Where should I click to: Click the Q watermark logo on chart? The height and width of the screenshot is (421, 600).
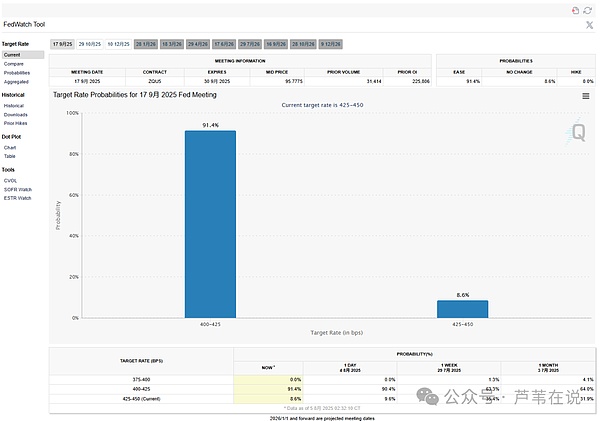(577, 129)
